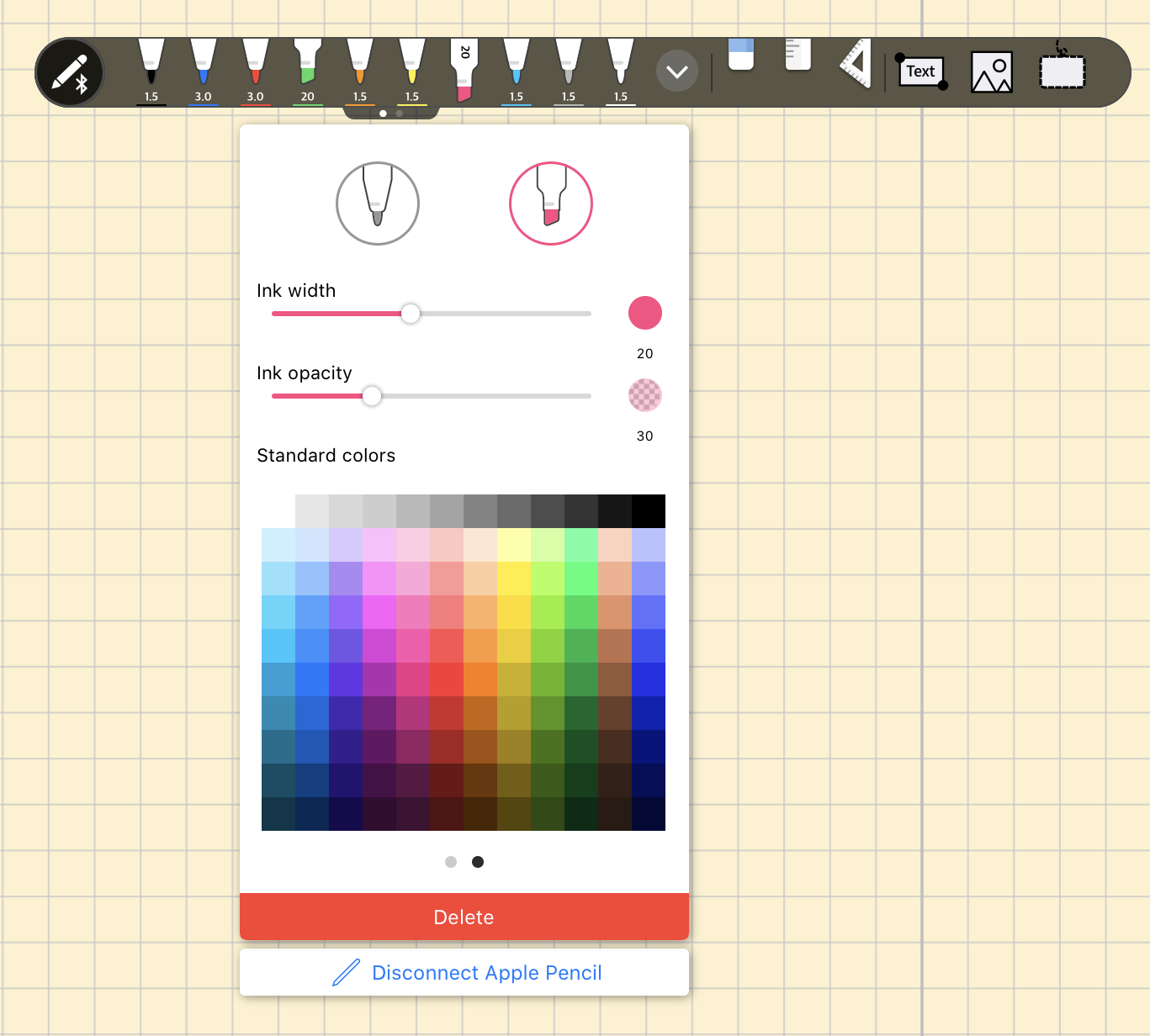Screen dimensions: 1150x1036
Task: Select the pink 20 highlighter in toolbar
Action: pyautogui.click(x=464, y=71)
